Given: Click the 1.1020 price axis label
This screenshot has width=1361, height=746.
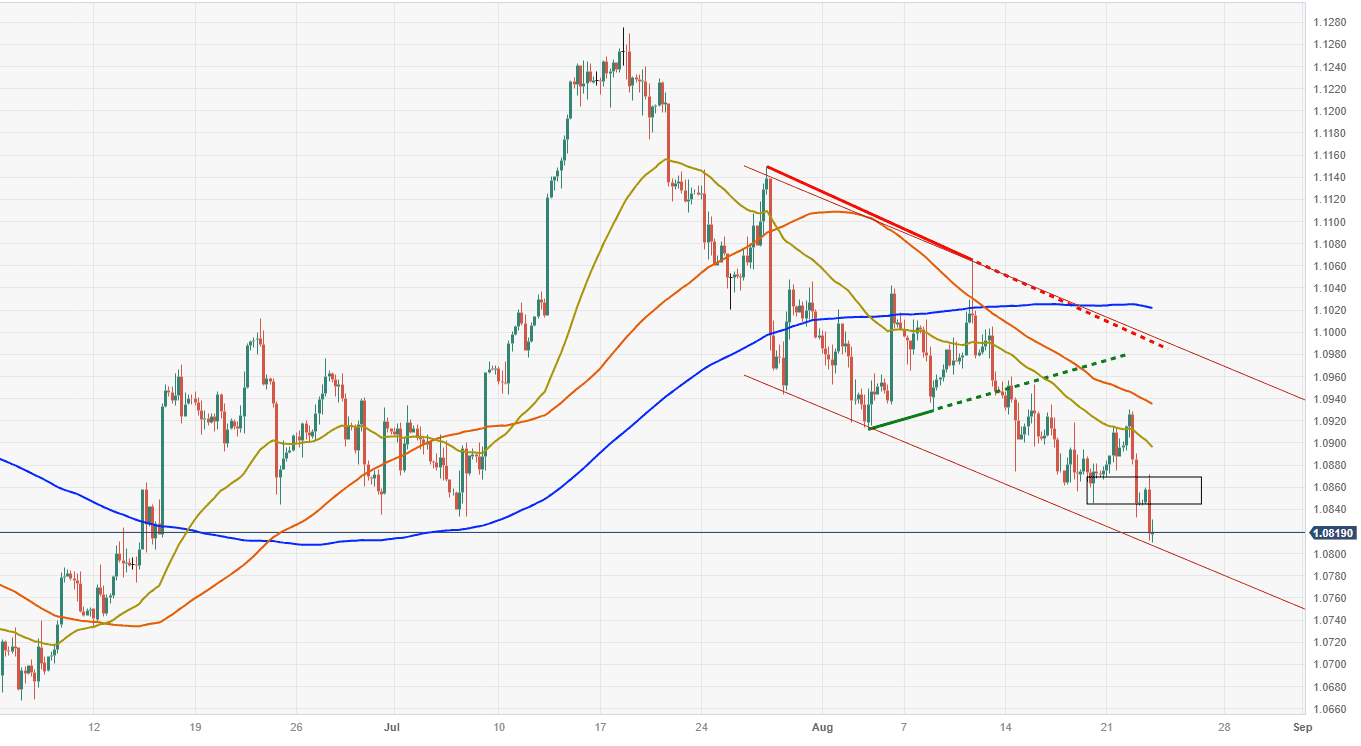Looking at the screenshot, I should tap(1331, 310).
